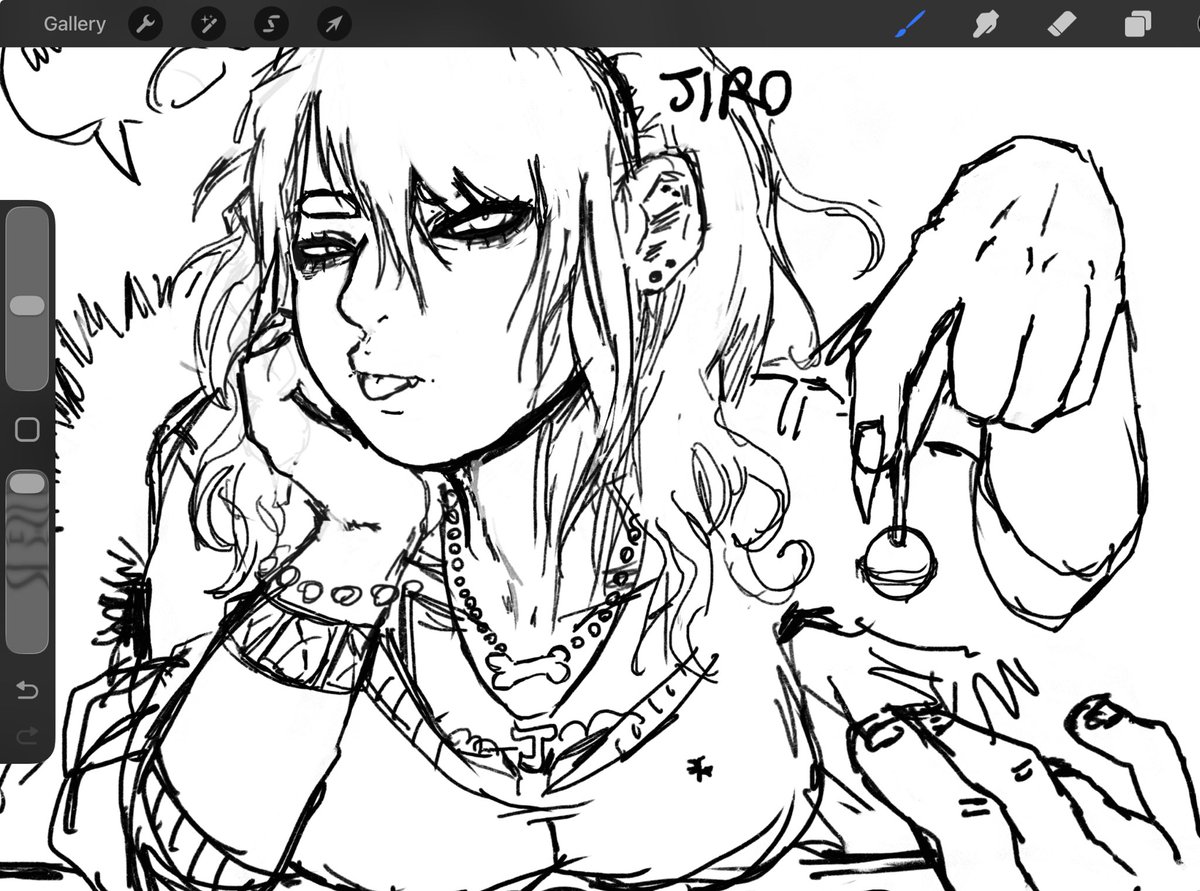Select the Brush tool

coord(910,24)
